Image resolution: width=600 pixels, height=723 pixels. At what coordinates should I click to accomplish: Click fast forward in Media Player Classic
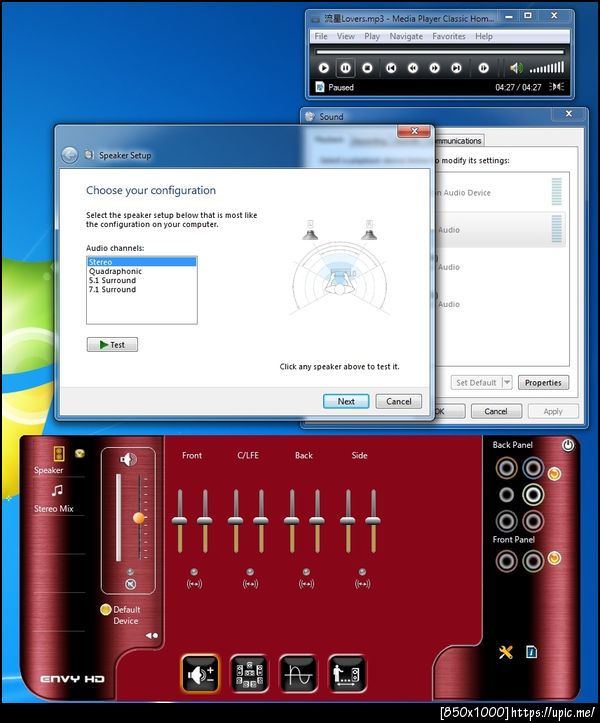click(x=434, y=68)
